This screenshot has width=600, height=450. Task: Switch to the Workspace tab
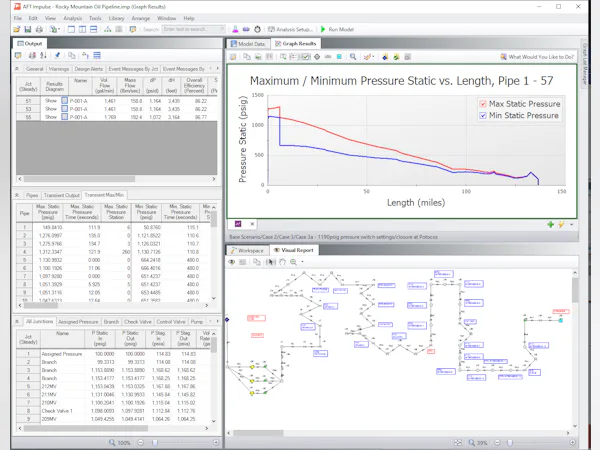point(247,251)
